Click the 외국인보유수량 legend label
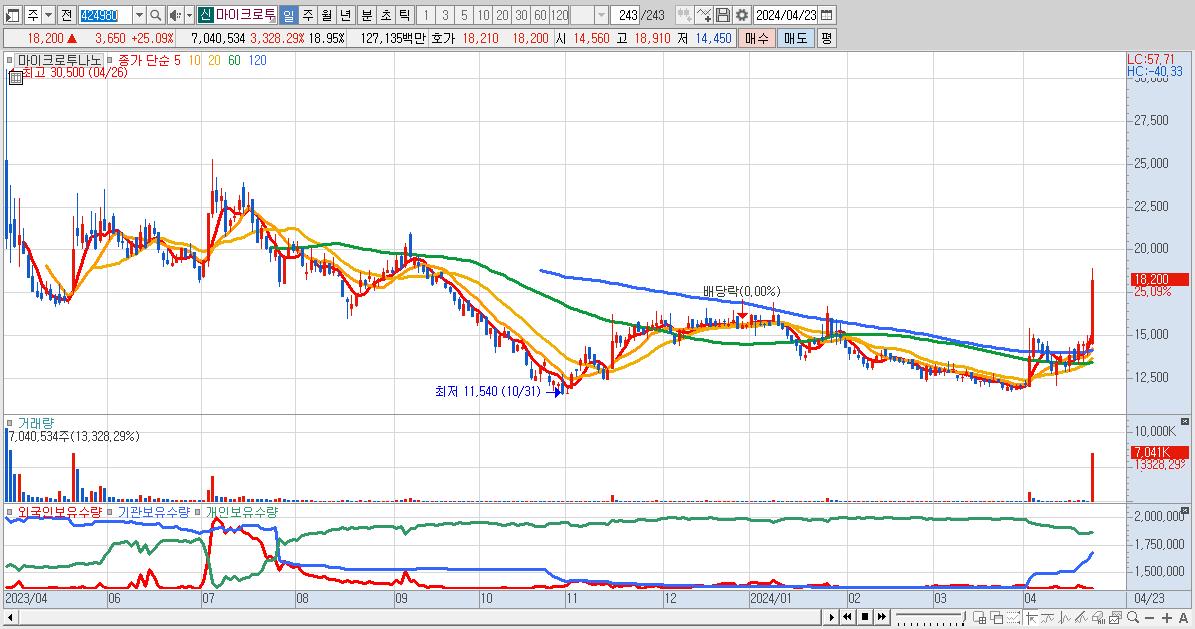The image size is (1195, 629). tap(59, 512)
